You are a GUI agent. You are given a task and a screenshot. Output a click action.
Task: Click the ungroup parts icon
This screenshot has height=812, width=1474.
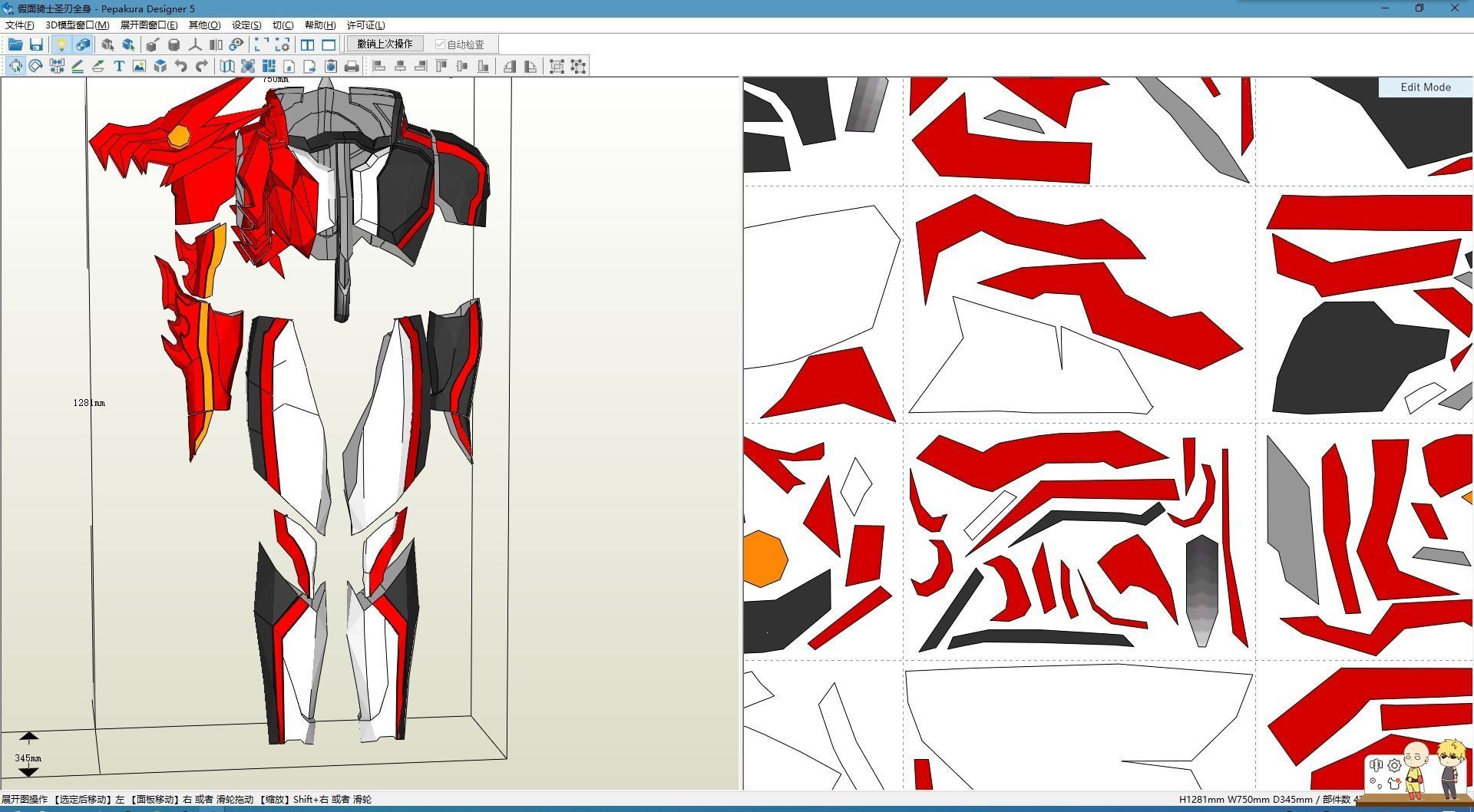point(578,67)
